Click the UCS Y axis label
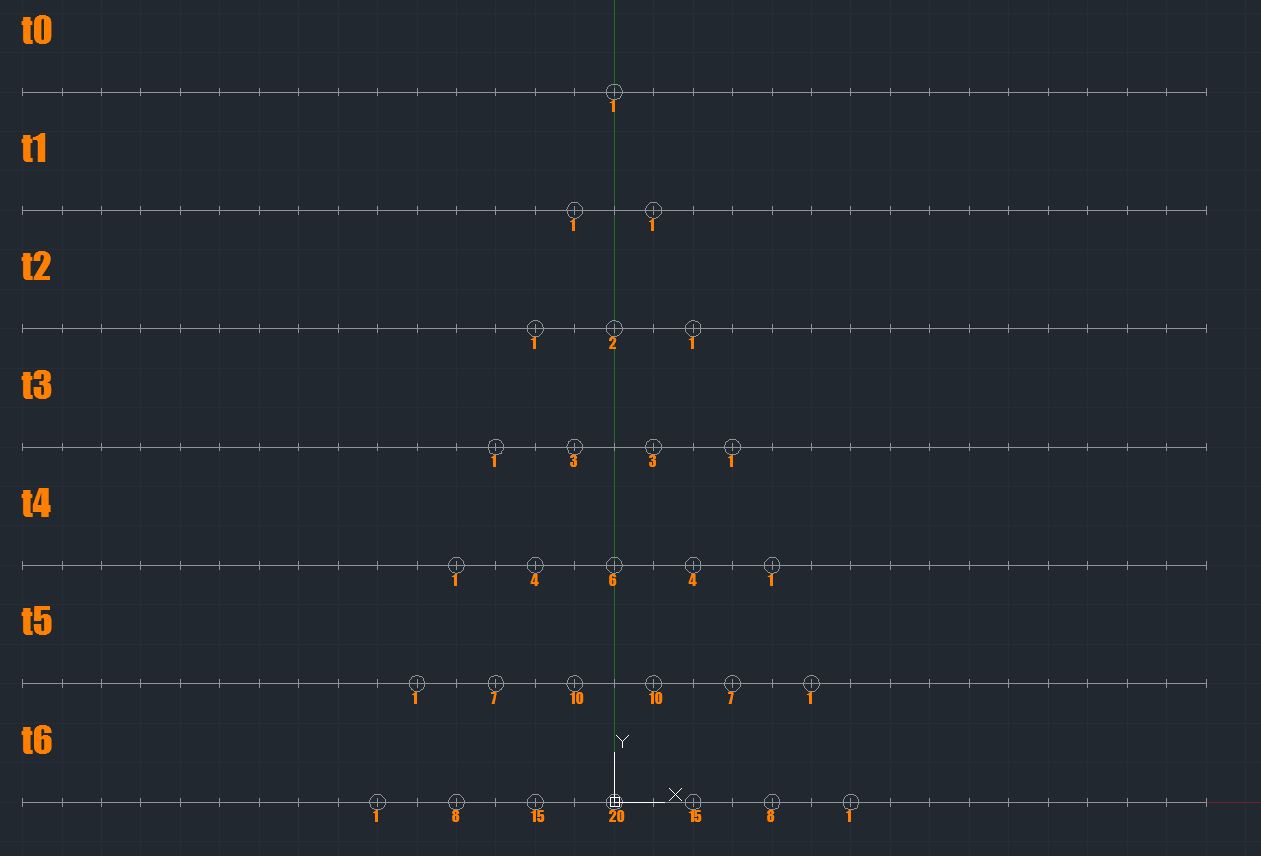The height and width of the screenshot is (856, 1261). click(x=622, y=741)
